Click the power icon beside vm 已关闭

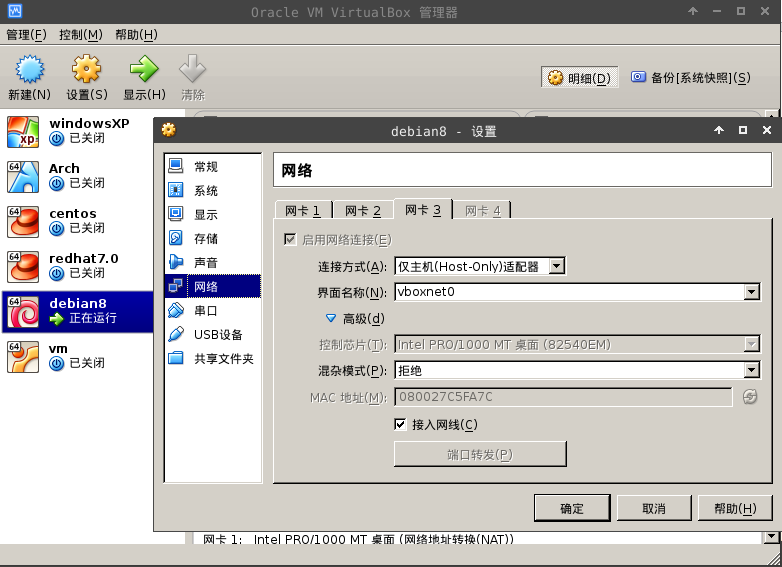[x=56, y=364]
